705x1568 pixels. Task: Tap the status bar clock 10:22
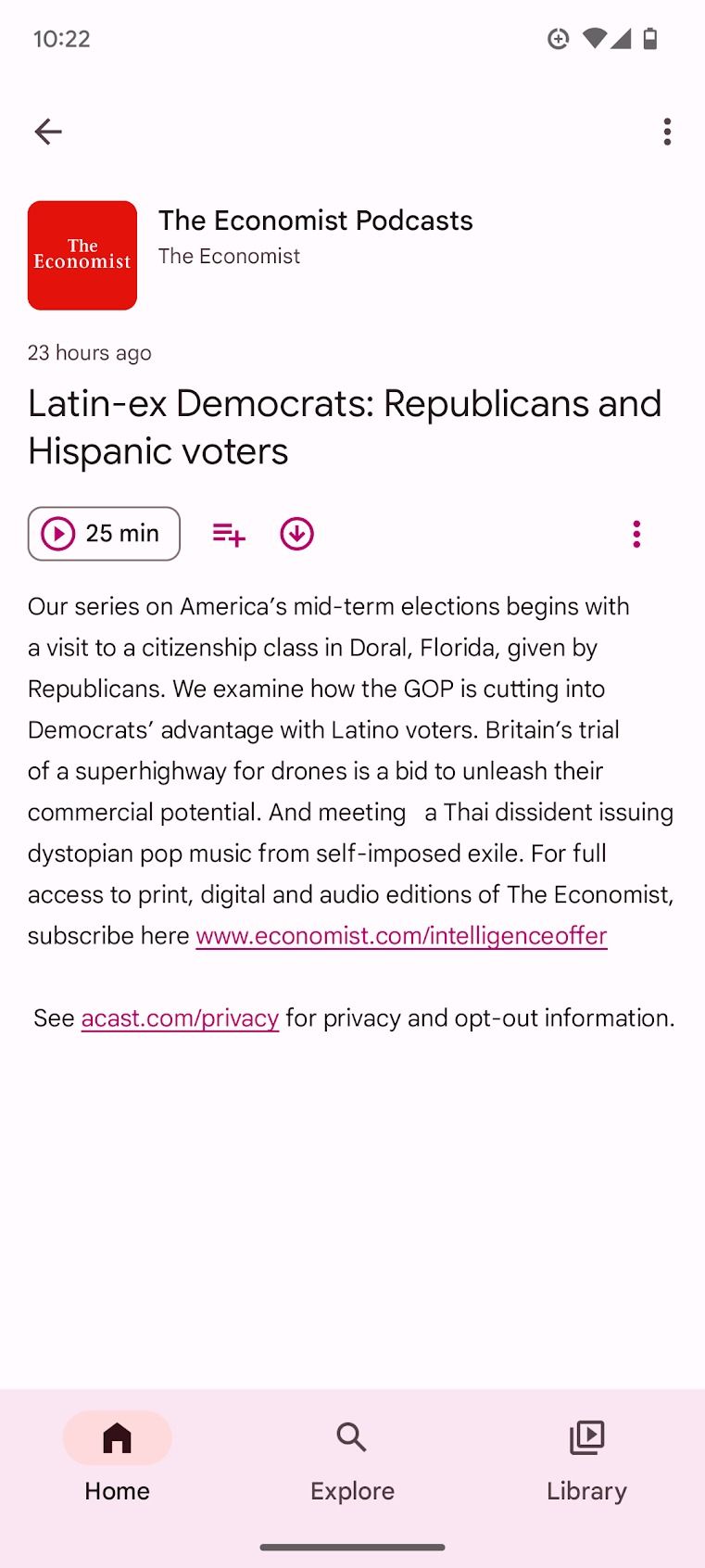click(62, 39)
